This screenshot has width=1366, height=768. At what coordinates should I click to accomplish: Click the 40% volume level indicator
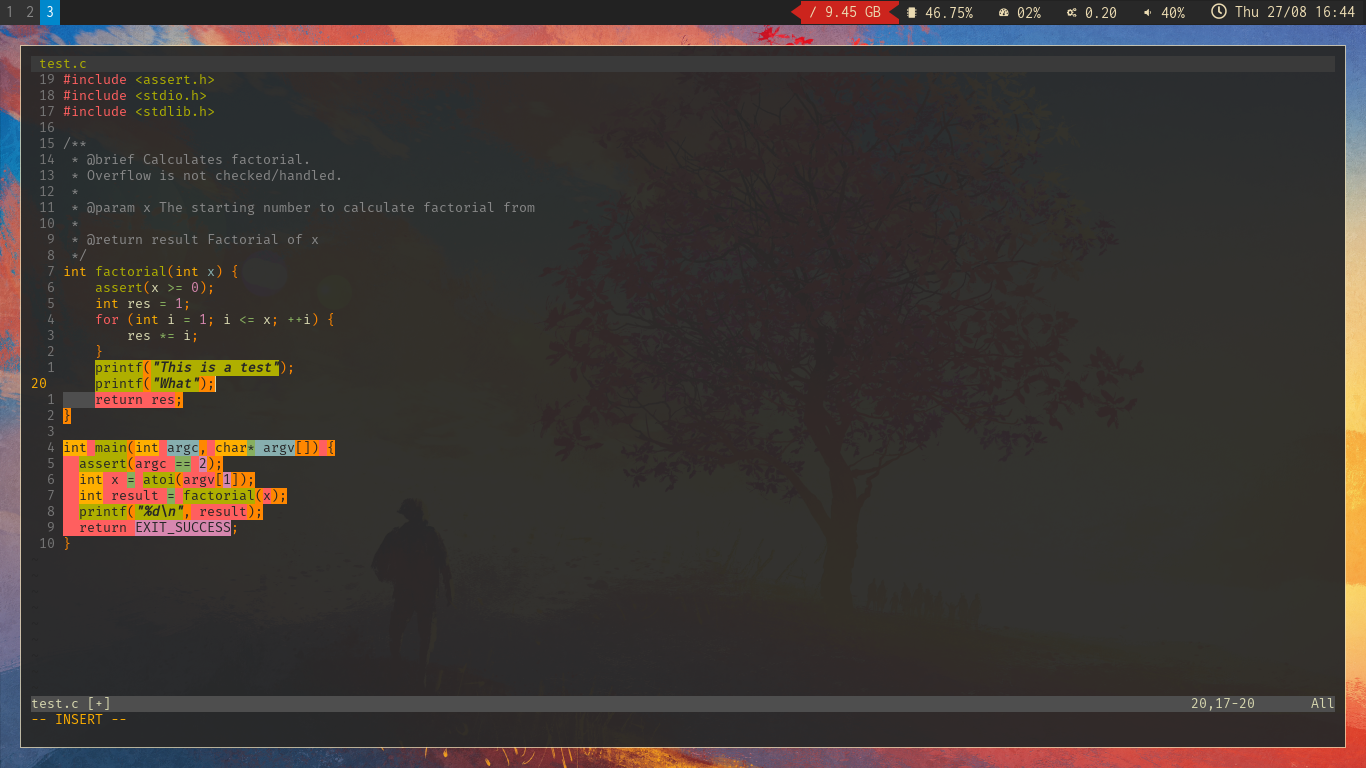coord(1172,13)
